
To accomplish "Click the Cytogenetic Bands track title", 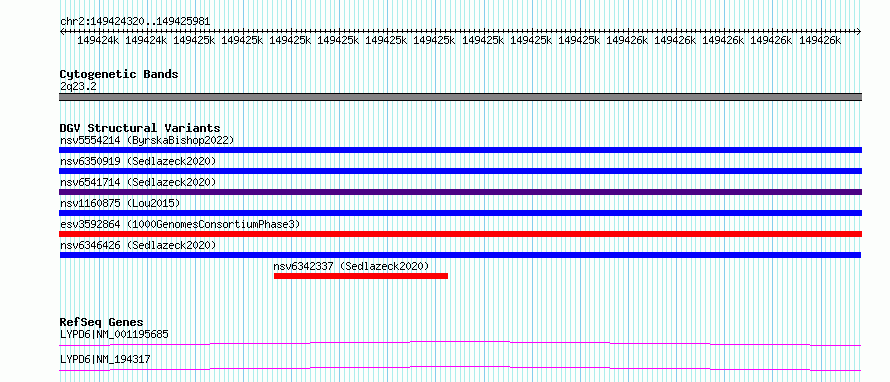I will point(119,74).
